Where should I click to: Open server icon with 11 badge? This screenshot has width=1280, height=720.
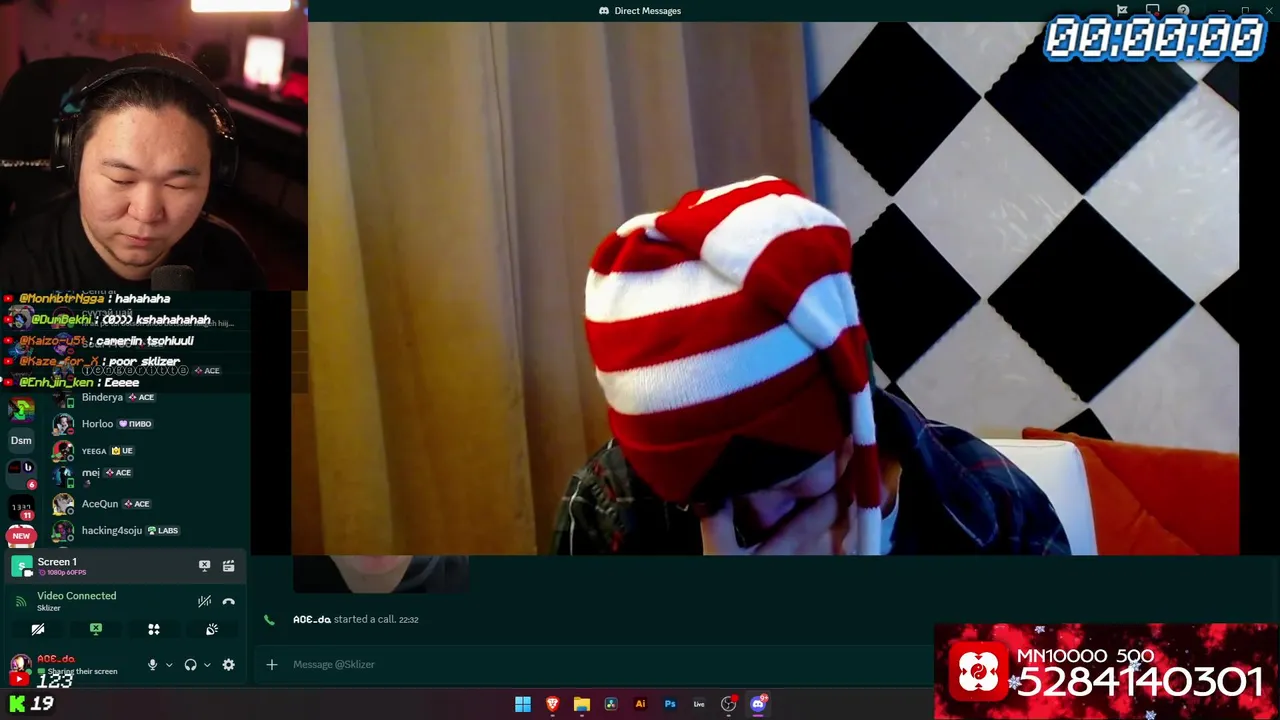coord(21,510)
